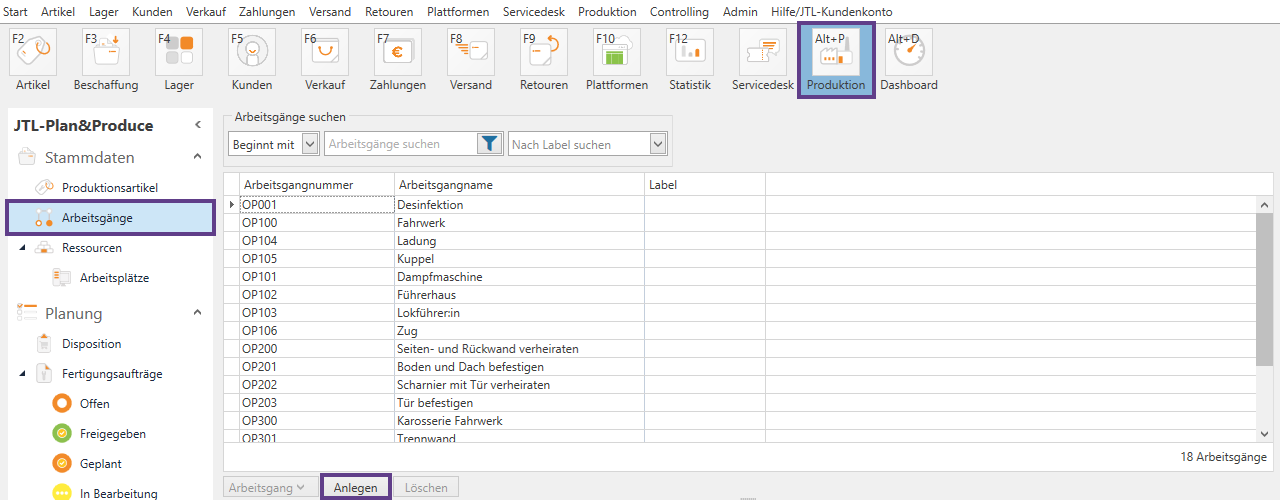Click the Servicedesk toolbar icon

click(x=762, y=53)
